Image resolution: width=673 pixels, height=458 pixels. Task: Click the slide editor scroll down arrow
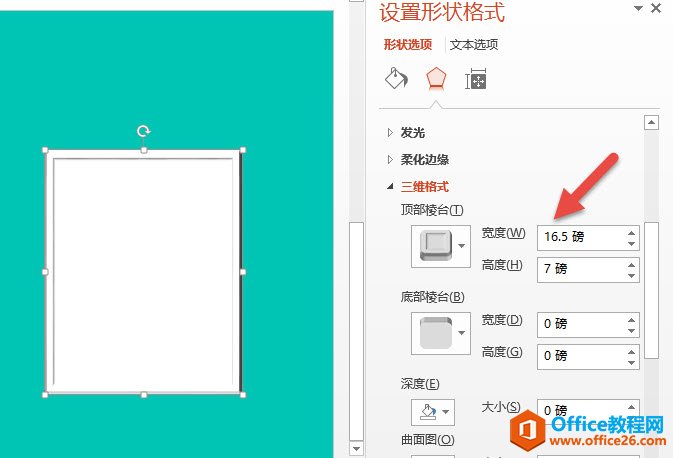click(356, 449)
